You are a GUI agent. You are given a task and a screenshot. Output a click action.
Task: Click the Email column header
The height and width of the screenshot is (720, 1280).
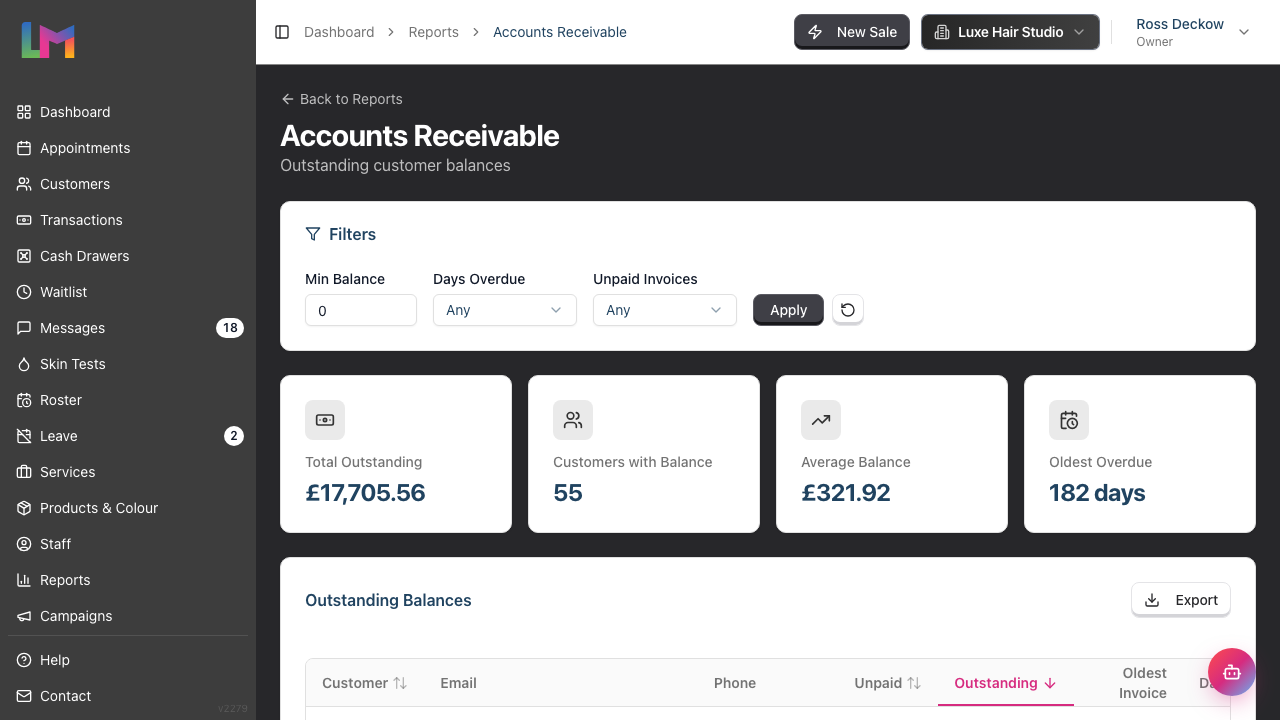coord(458,683)
